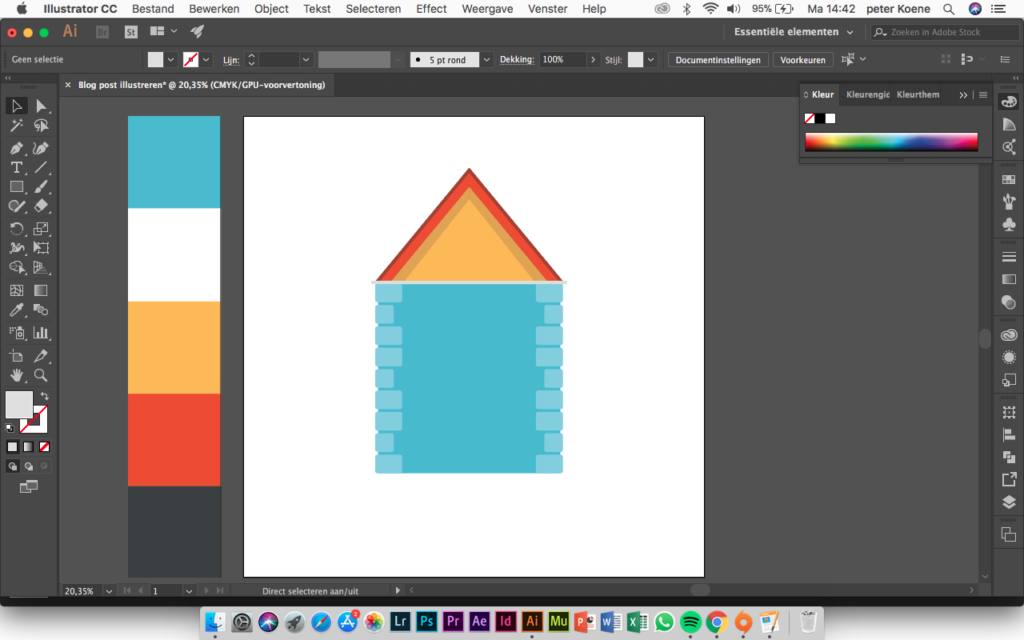1024x640 pixels.
Task: Switch to the Kleurengids tab
Action: click(867, 95)
